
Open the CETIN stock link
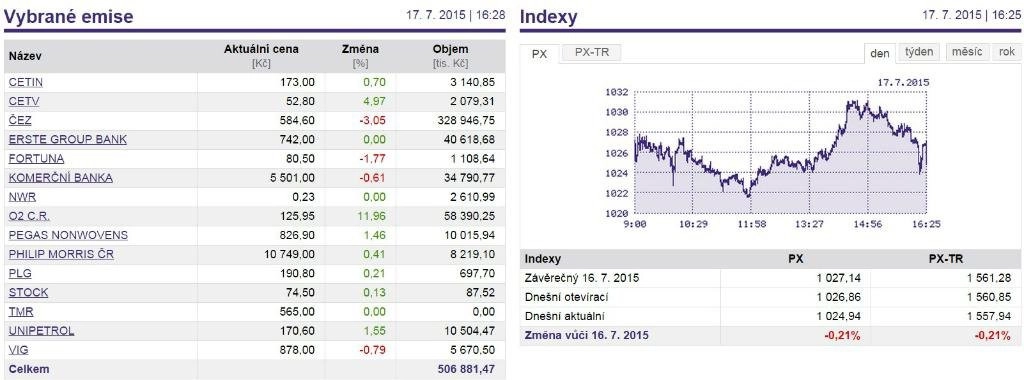click(x=25, y=82)
